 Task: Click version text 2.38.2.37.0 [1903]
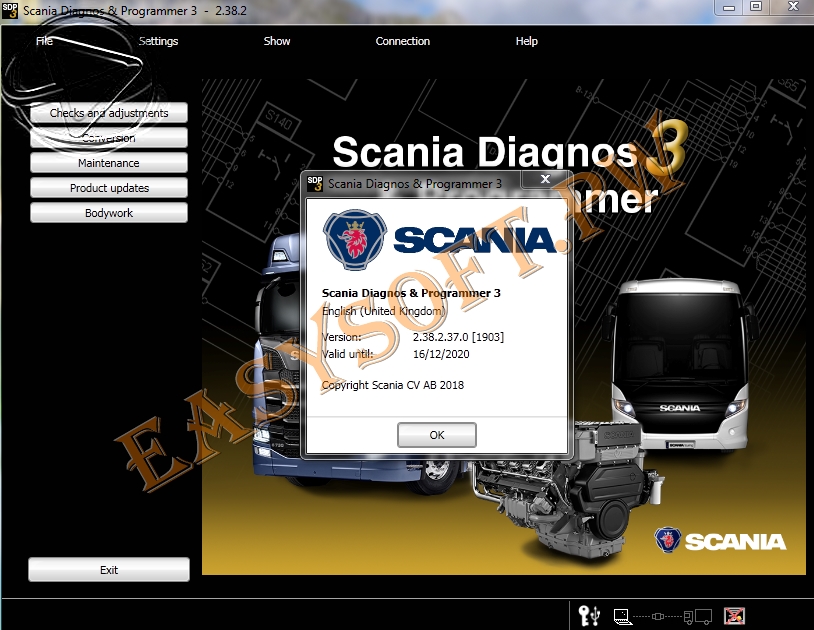(x=458, y=337)
